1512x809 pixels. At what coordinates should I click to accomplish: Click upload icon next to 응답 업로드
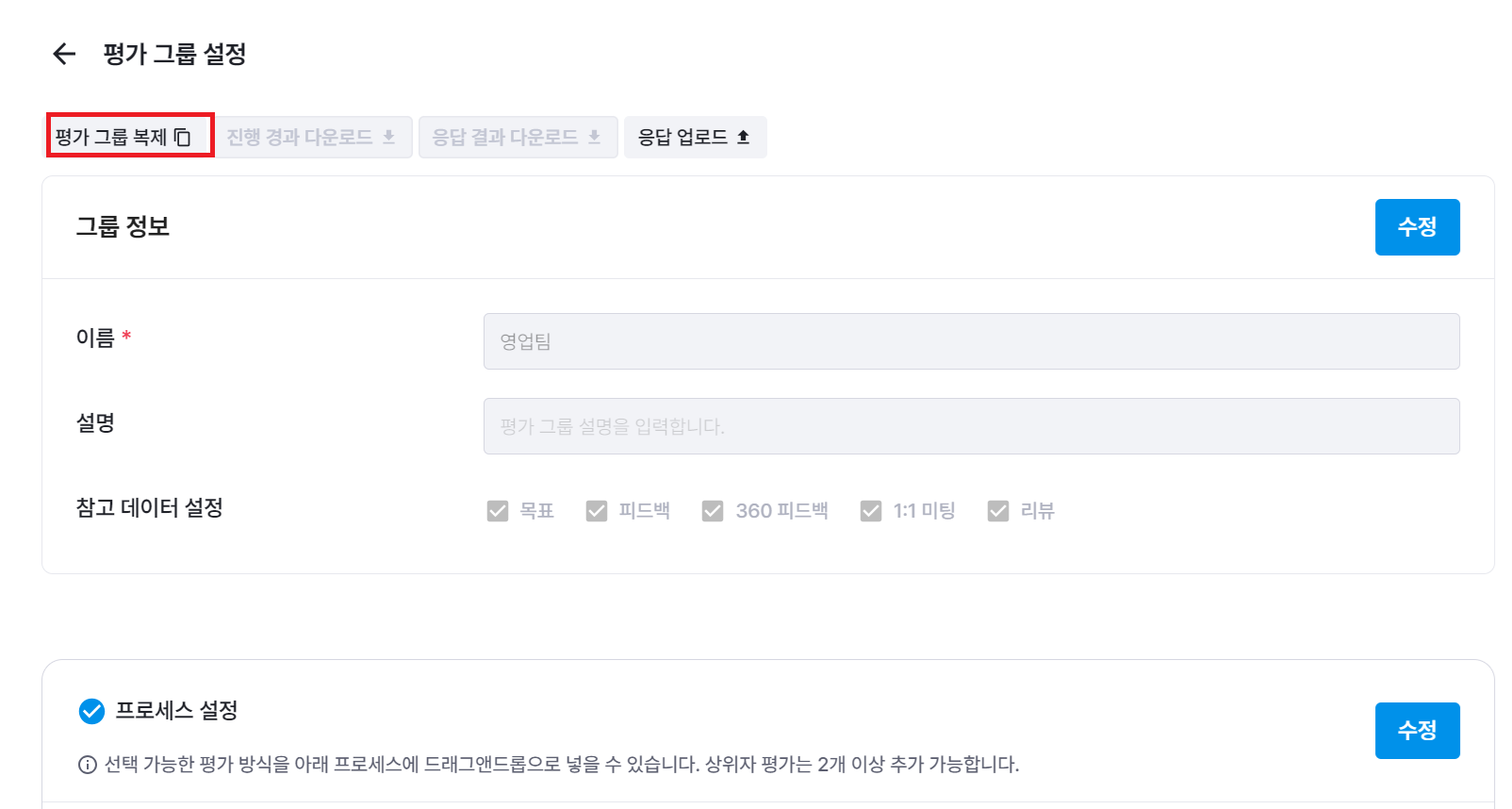tap(743, 138)
